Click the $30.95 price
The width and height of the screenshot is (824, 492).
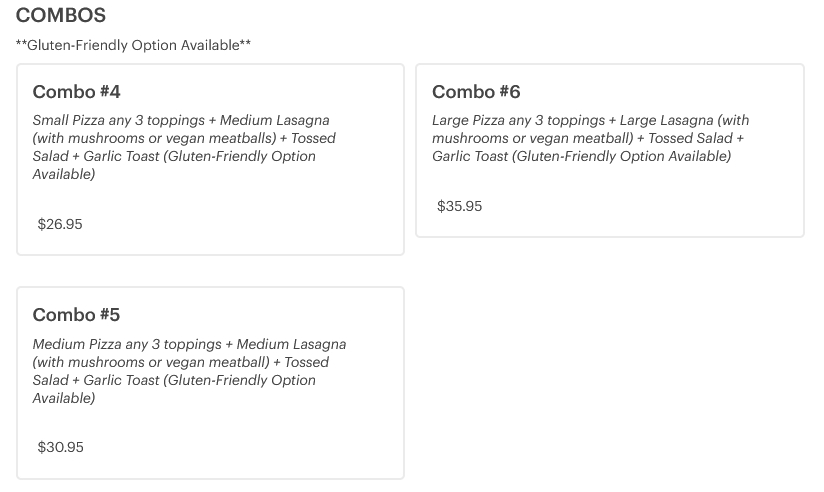point(60,447)
